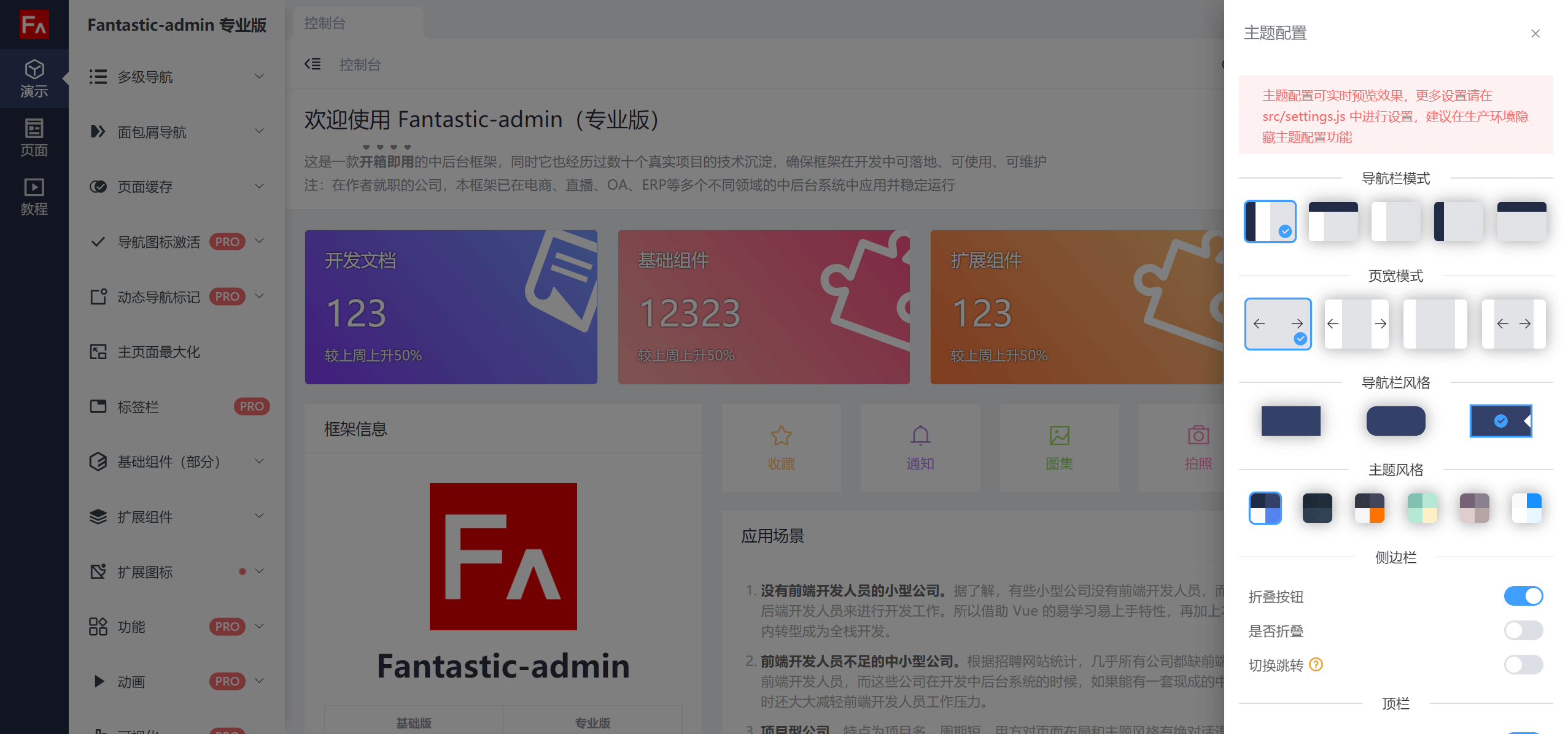Expand the 扩展图标 submenu chevron
This screenshot has width=1568, height=734.
coord(259,571)
